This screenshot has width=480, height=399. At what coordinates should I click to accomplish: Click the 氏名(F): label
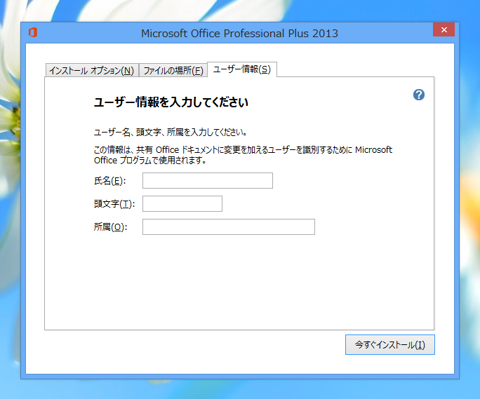(110, 181)
